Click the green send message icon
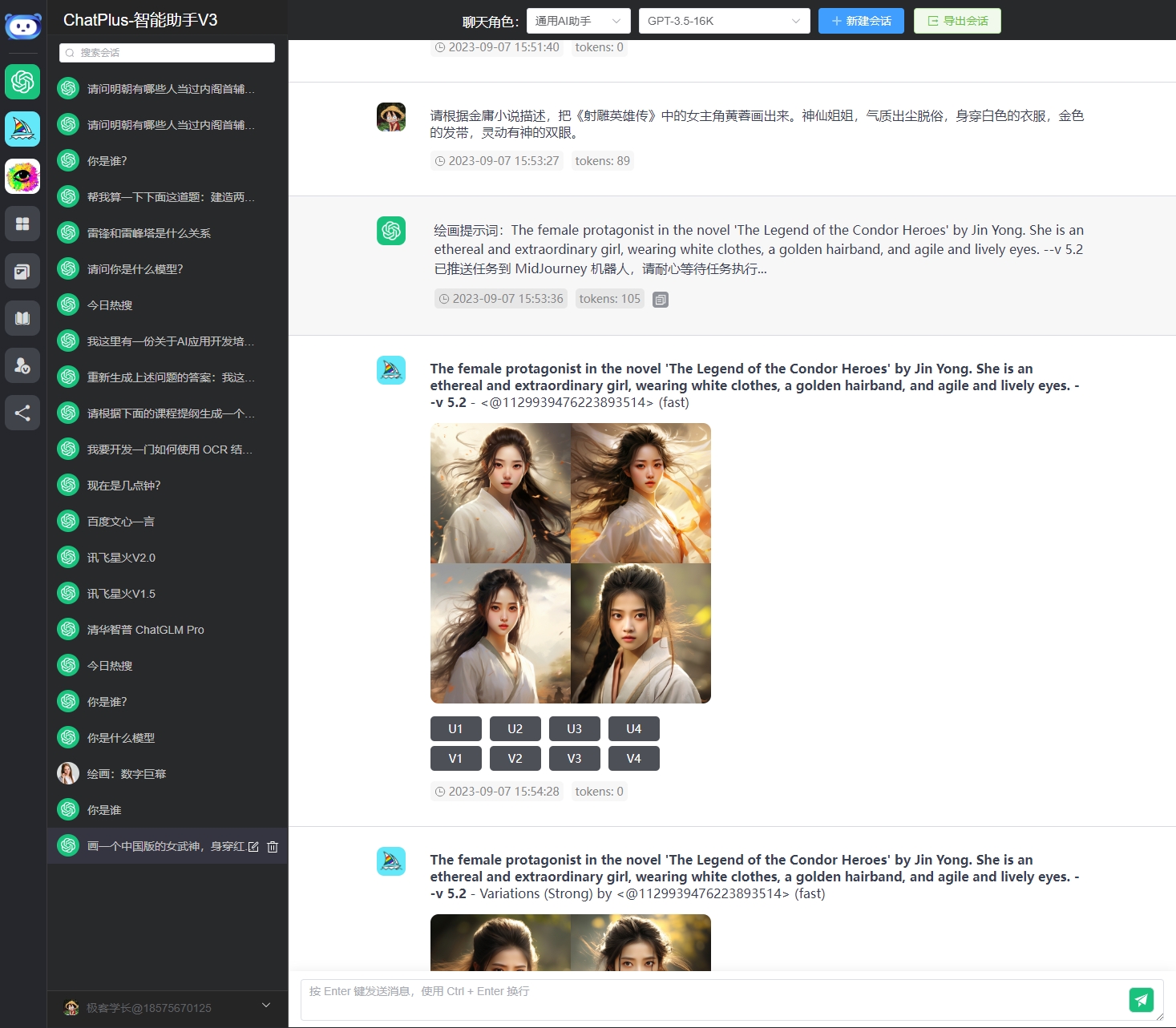Image resolution: width=1176 pixels, height=1028 pixels. pyautogui.click(x=1142, y=999)
